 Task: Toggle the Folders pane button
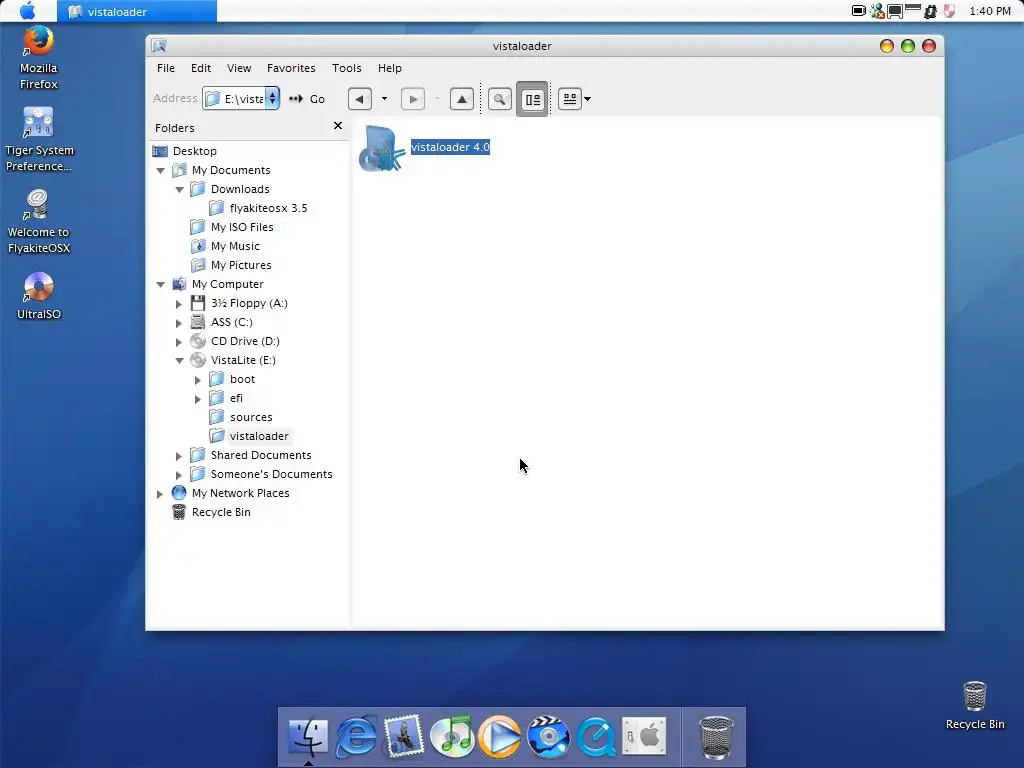coord(532,99)
